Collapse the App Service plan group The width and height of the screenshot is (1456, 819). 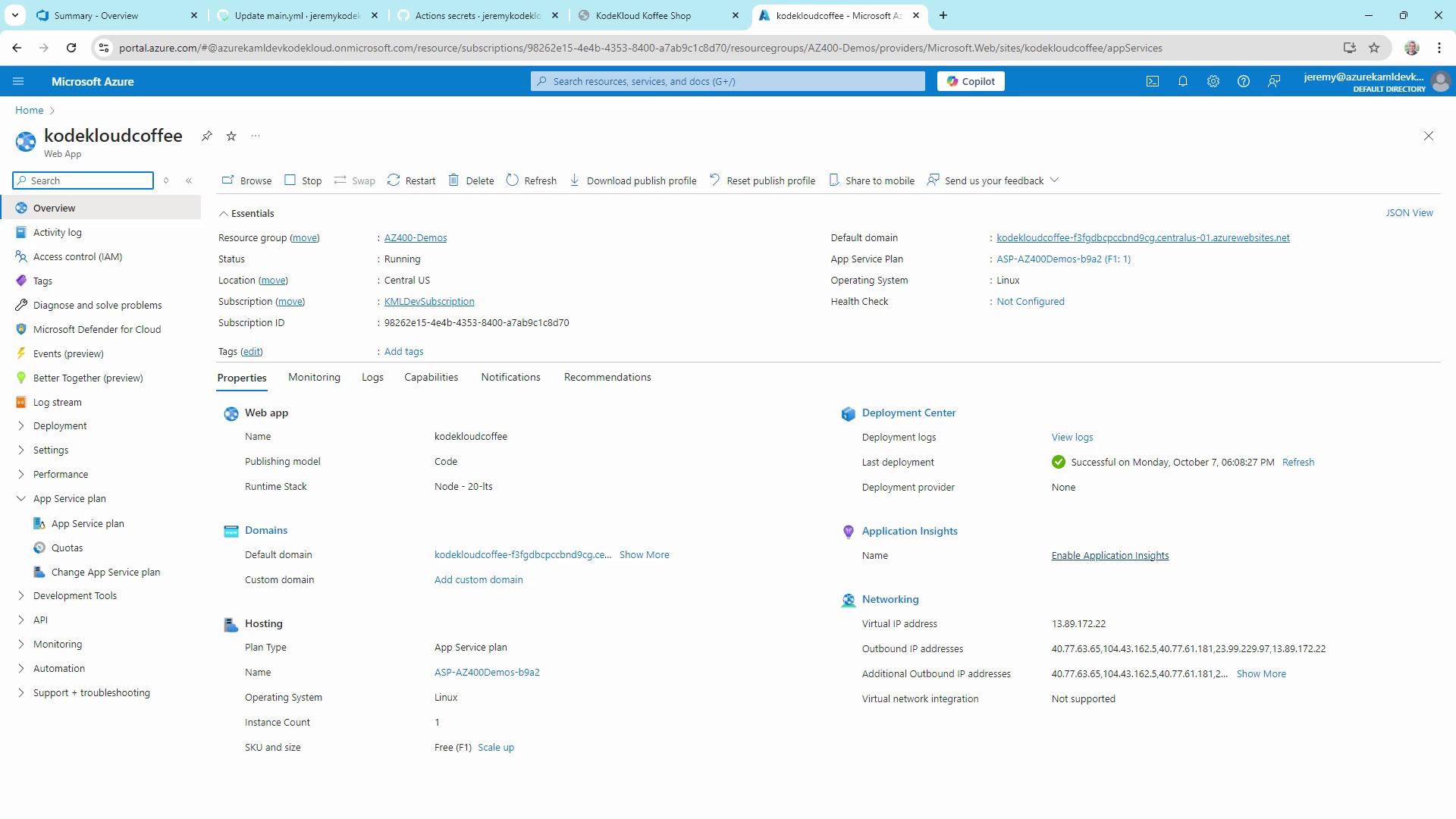pyautogui.click(x=20, y=499)
